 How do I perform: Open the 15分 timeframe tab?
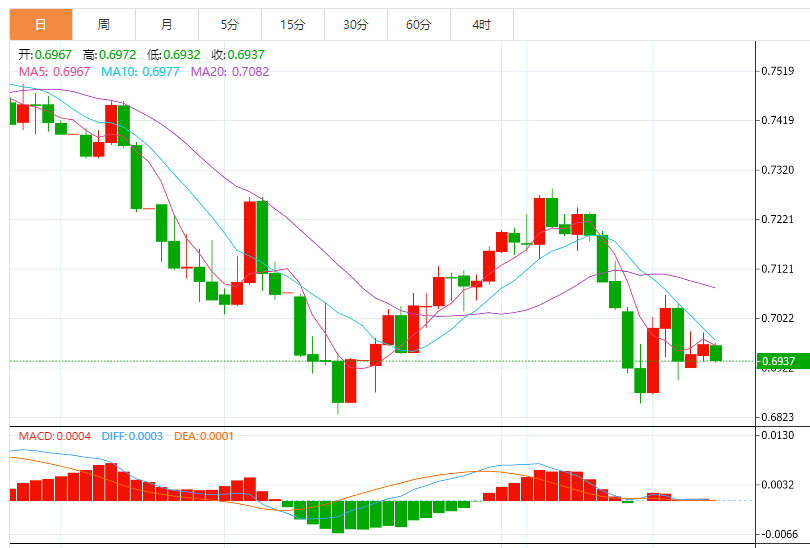point(293,24)
